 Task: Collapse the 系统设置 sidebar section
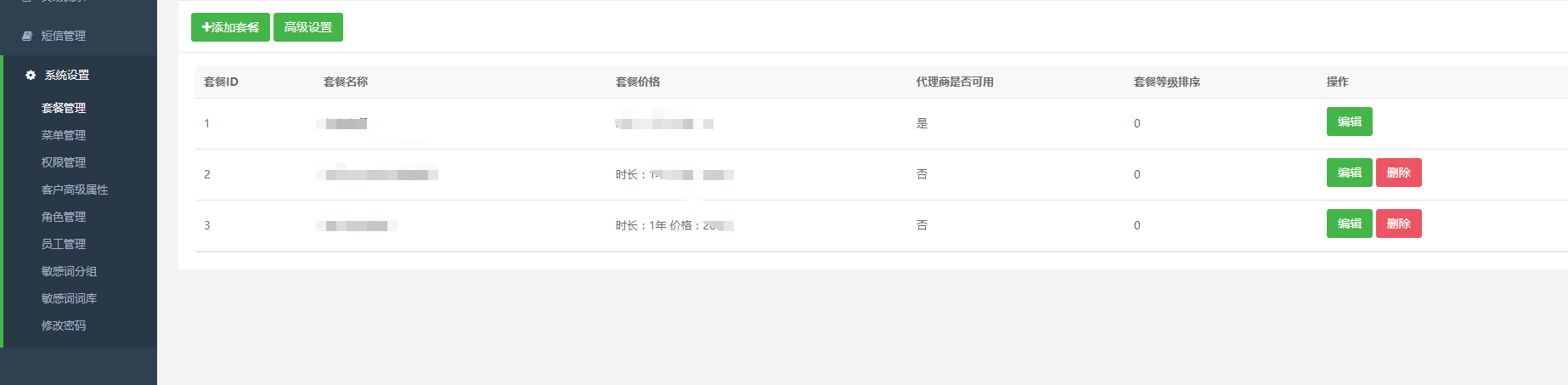[x=80, y=75]
